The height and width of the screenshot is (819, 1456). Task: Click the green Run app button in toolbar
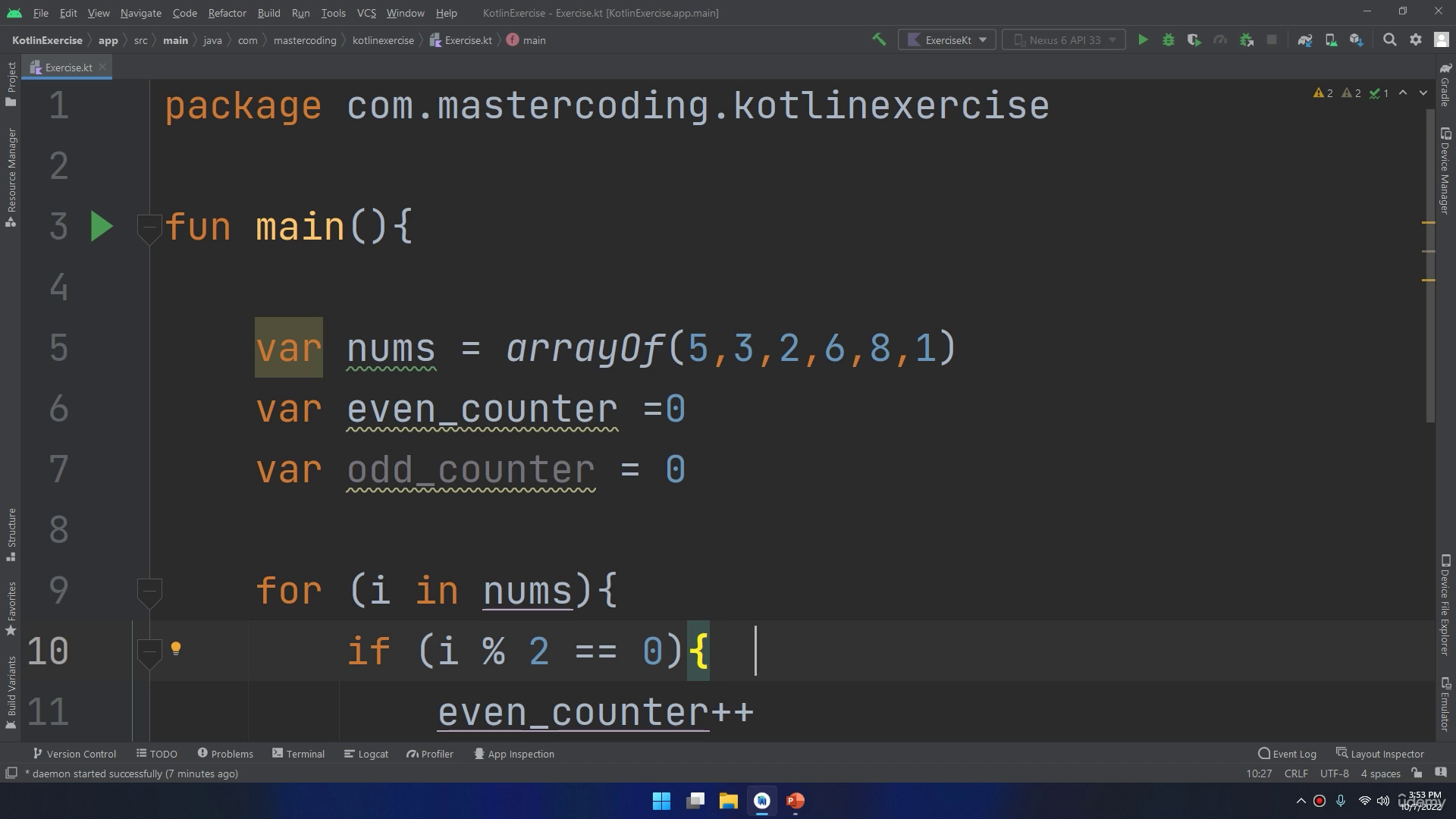(x=1143, y=40)
